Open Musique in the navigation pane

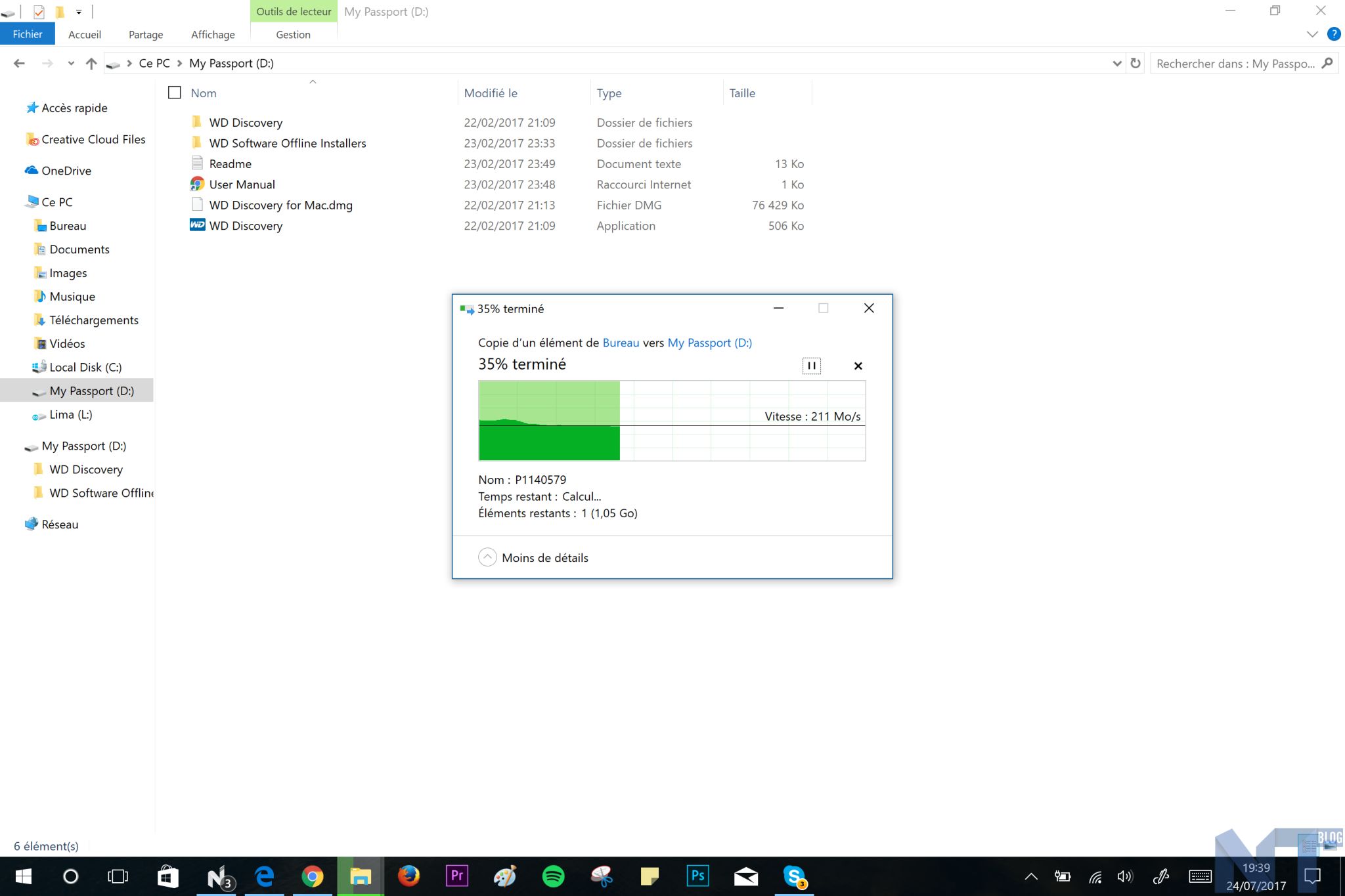[72, 297]
